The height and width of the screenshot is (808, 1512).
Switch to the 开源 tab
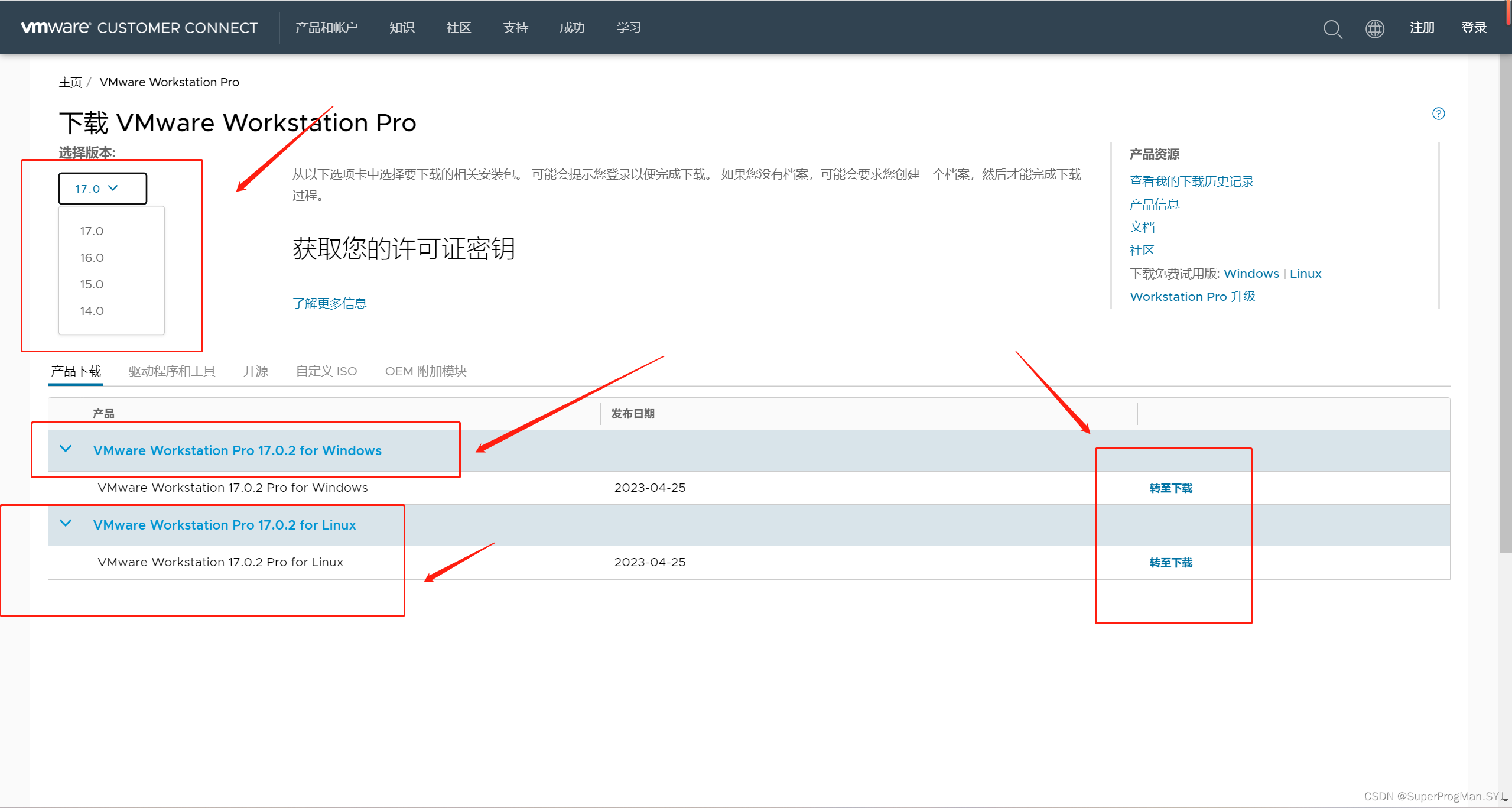[x=256, y=371]
